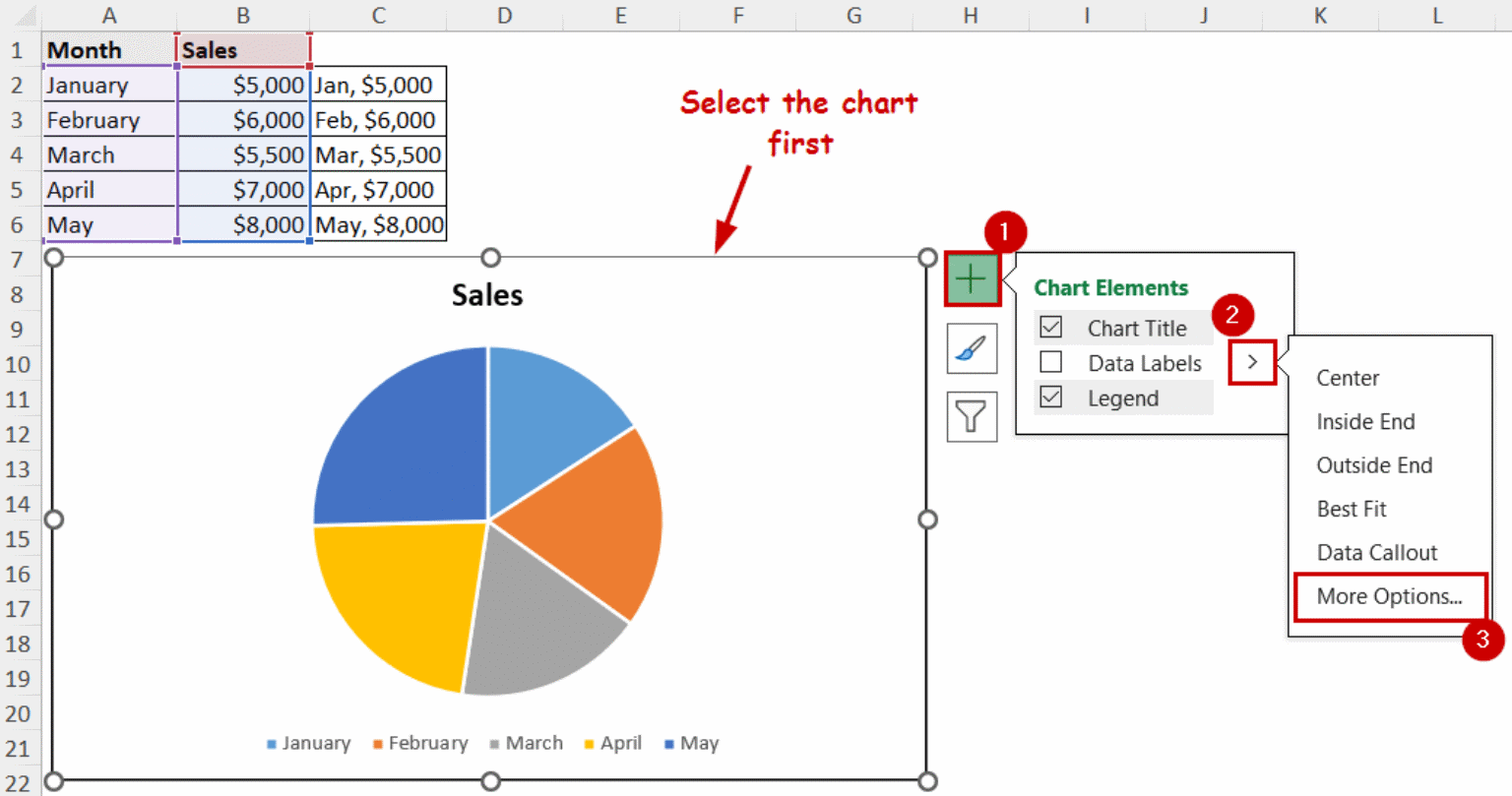
Task: Uncheck the Chart Title checkbox
Action: click(1051, 328)
